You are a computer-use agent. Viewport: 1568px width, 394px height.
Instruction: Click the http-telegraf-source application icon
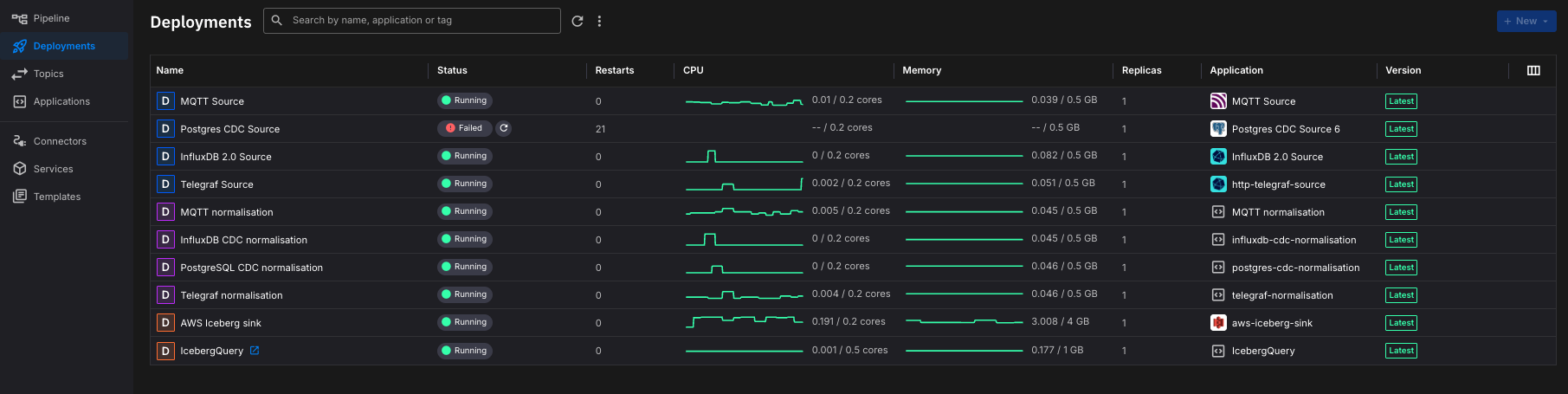(1218, 184)
